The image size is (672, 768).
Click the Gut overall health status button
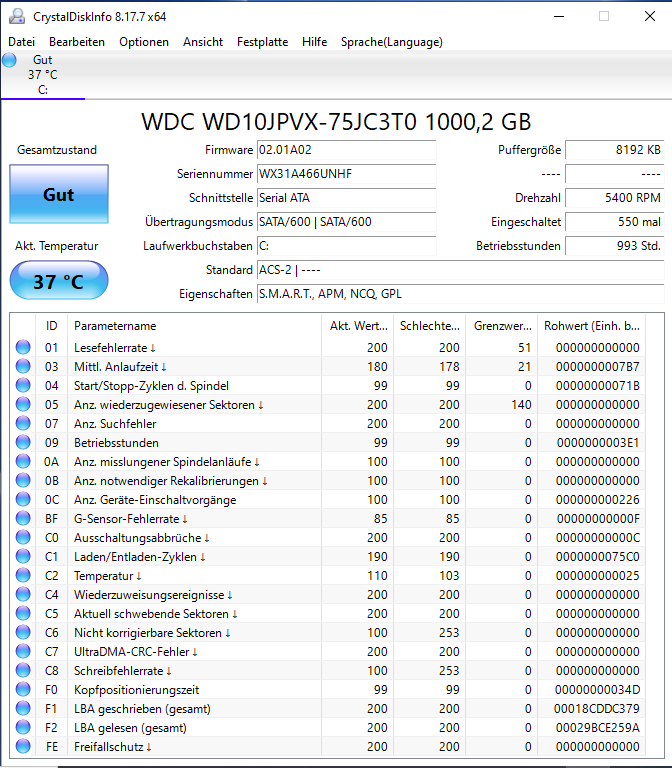tap(59, 194)
